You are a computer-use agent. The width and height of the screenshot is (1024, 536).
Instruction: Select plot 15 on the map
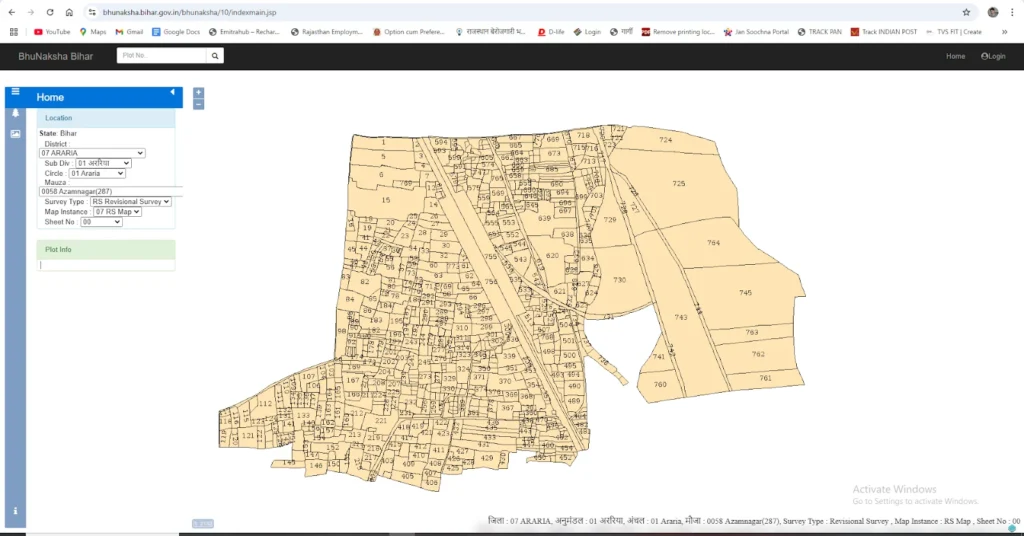pyautogui.click(x=386, y=200)
